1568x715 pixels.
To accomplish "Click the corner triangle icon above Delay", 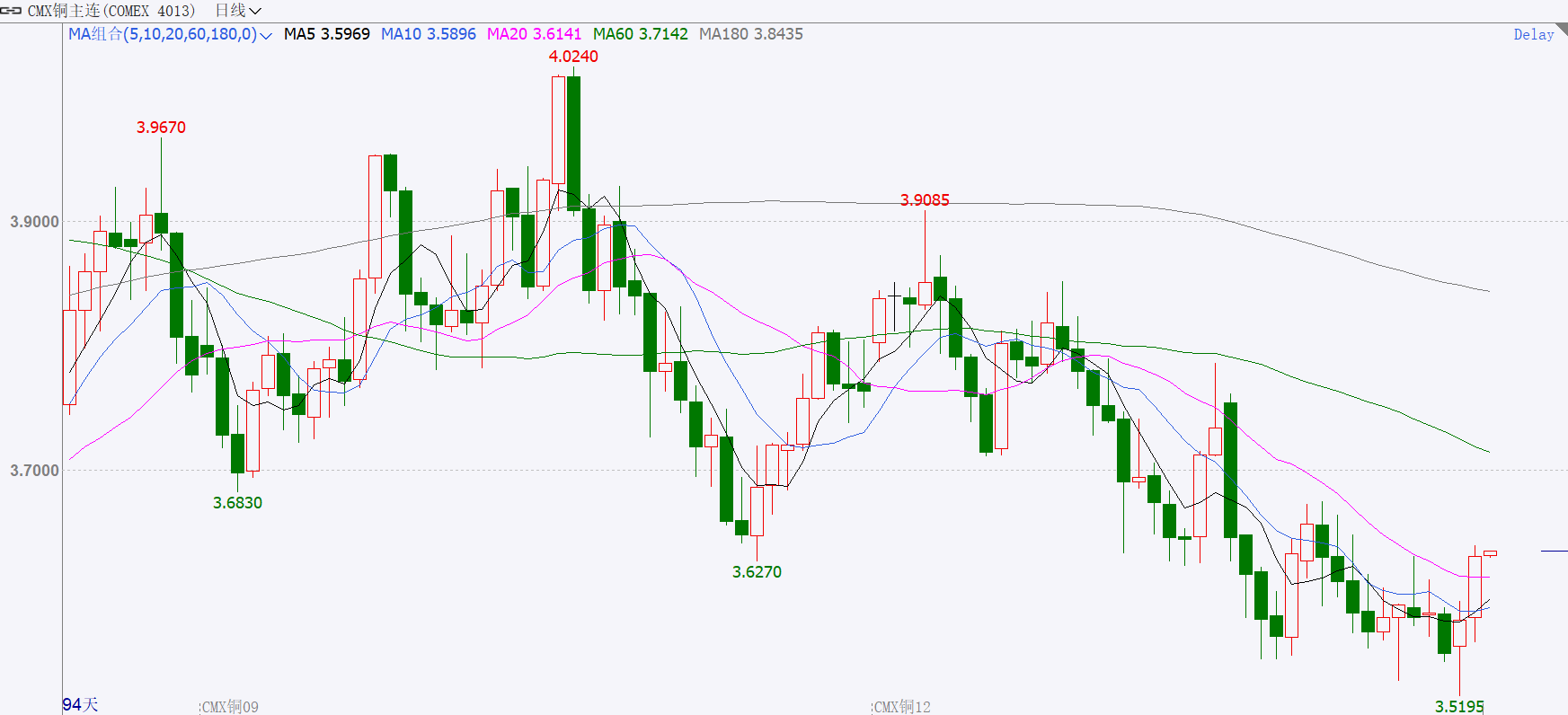I will tap(1562, 29).
